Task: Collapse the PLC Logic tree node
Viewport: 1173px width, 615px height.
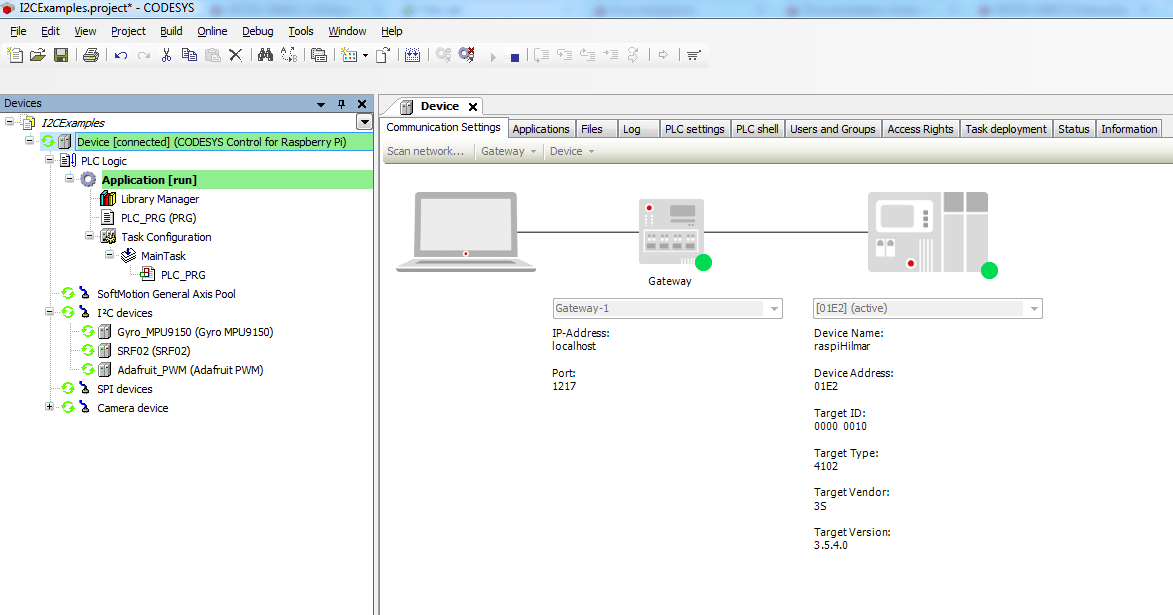Action: 49,160
